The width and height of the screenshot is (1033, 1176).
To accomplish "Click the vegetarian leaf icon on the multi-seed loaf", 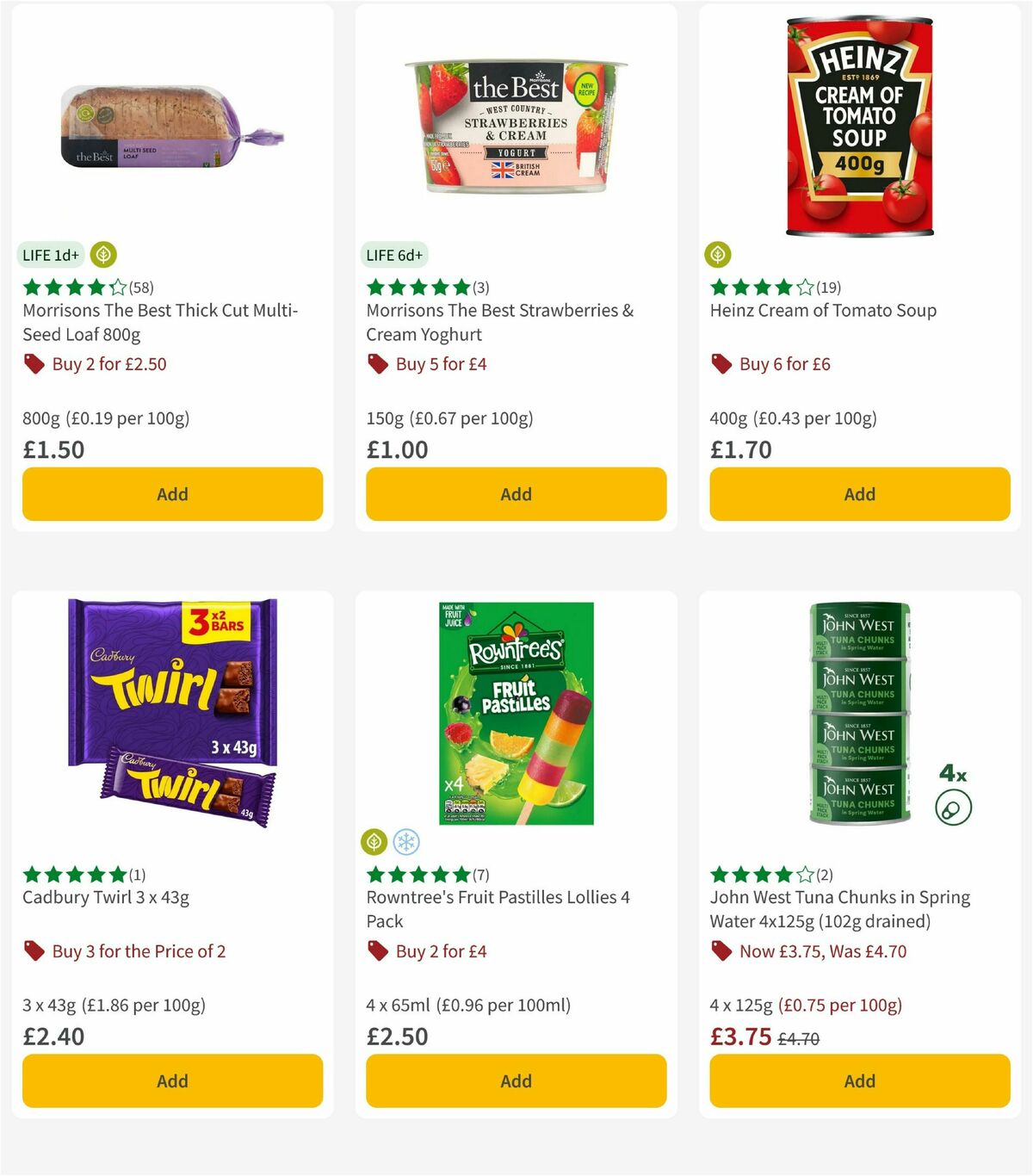I will pos(103,255).
